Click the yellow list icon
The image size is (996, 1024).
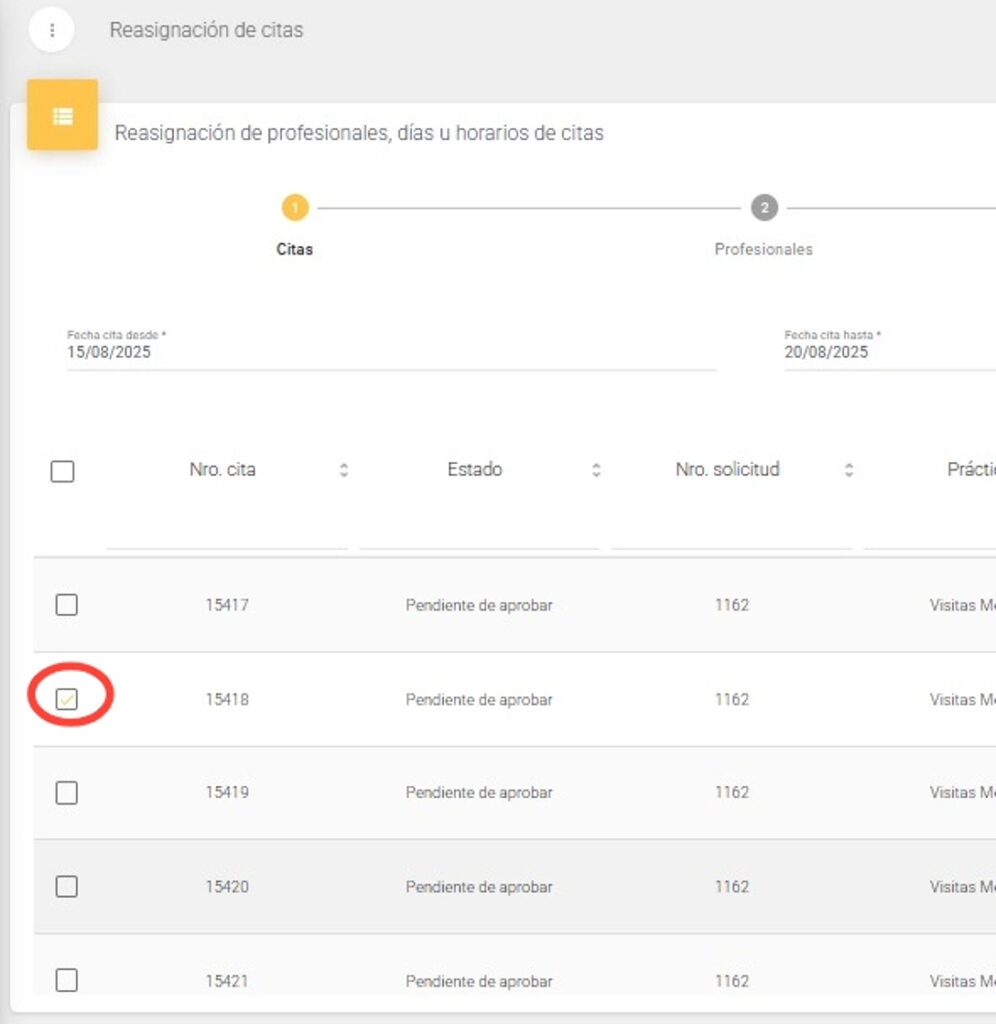coord(62,115)
